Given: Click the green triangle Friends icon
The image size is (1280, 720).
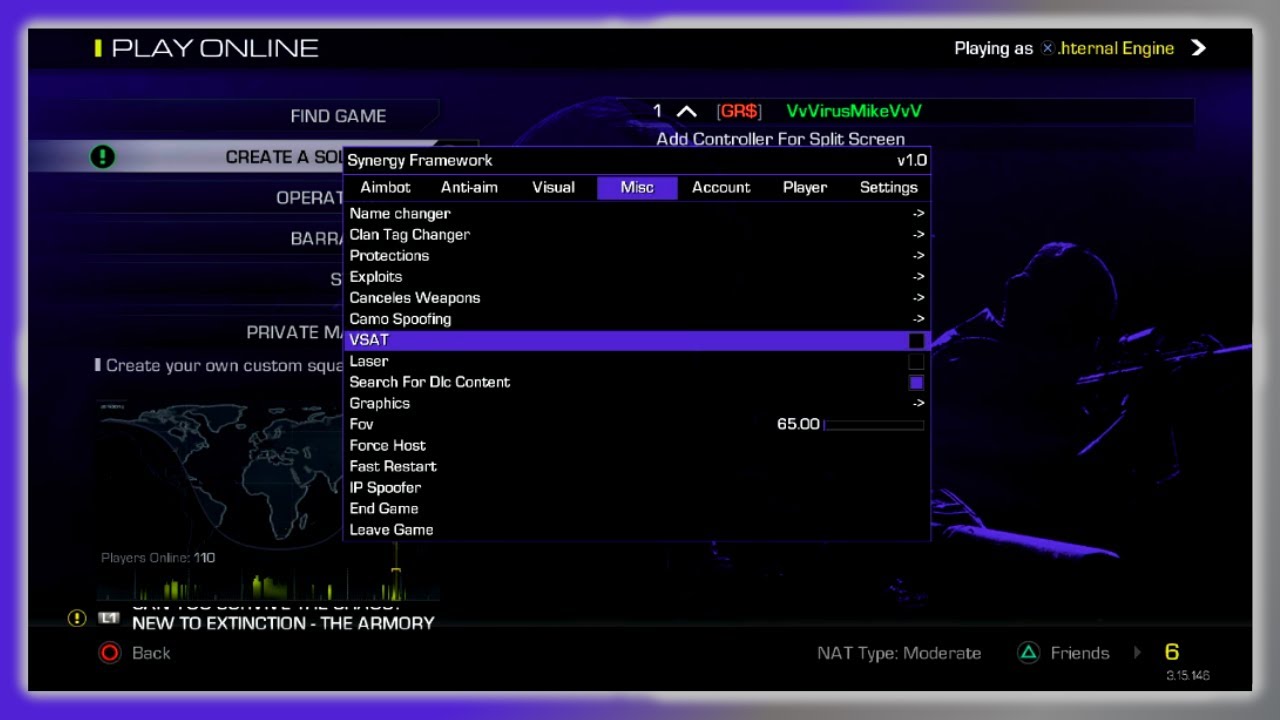Looking at the screenshot, I should (1028, 653).
